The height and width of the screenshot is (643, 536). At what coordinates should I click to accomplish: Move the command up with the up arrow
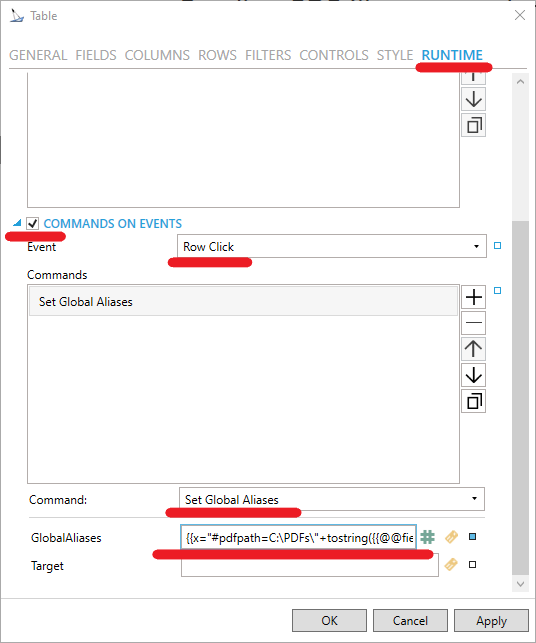click(474, 349)
